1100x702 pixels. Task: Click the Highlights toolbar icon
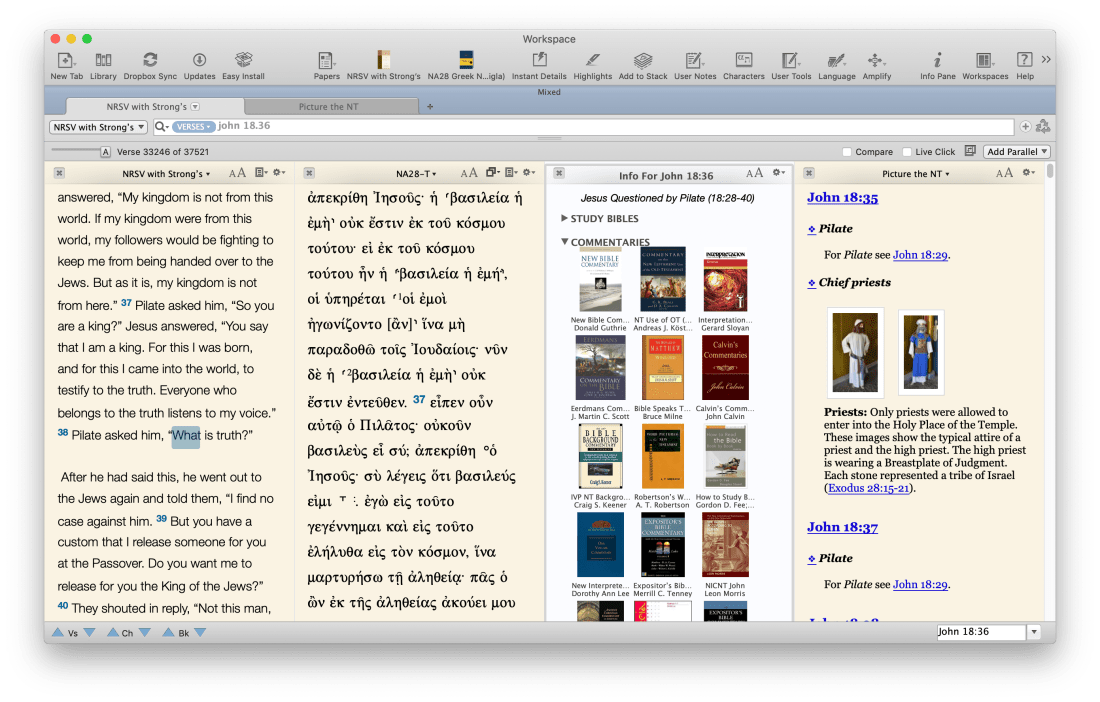coord(592,60)
